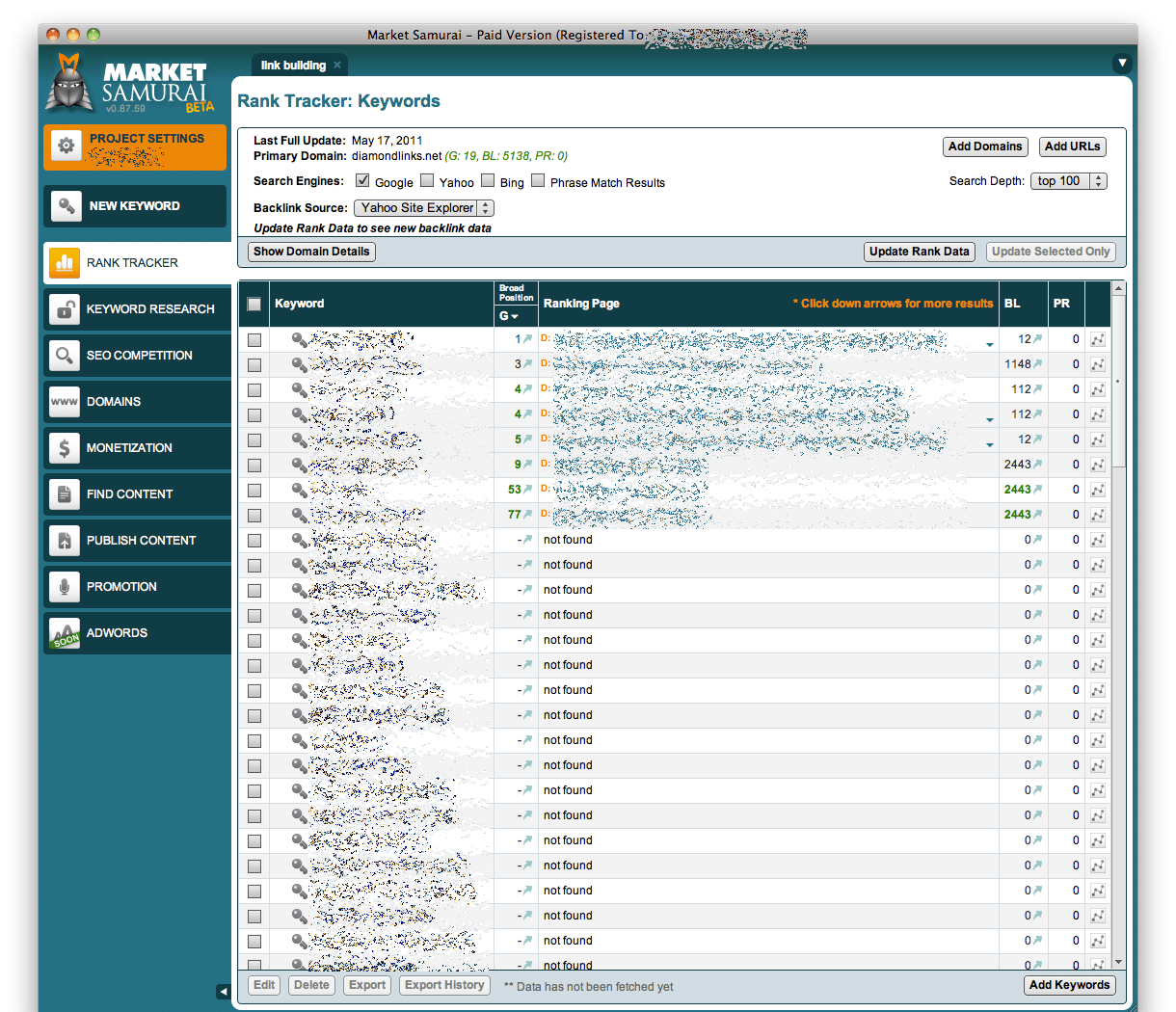
Task: Open the SEO Competition module
Action: coord(137,356)
